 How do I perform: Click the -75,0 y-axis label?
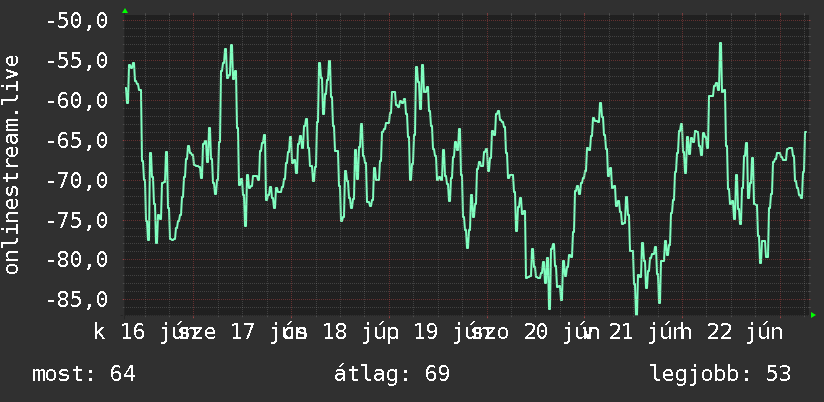(77, 220)
